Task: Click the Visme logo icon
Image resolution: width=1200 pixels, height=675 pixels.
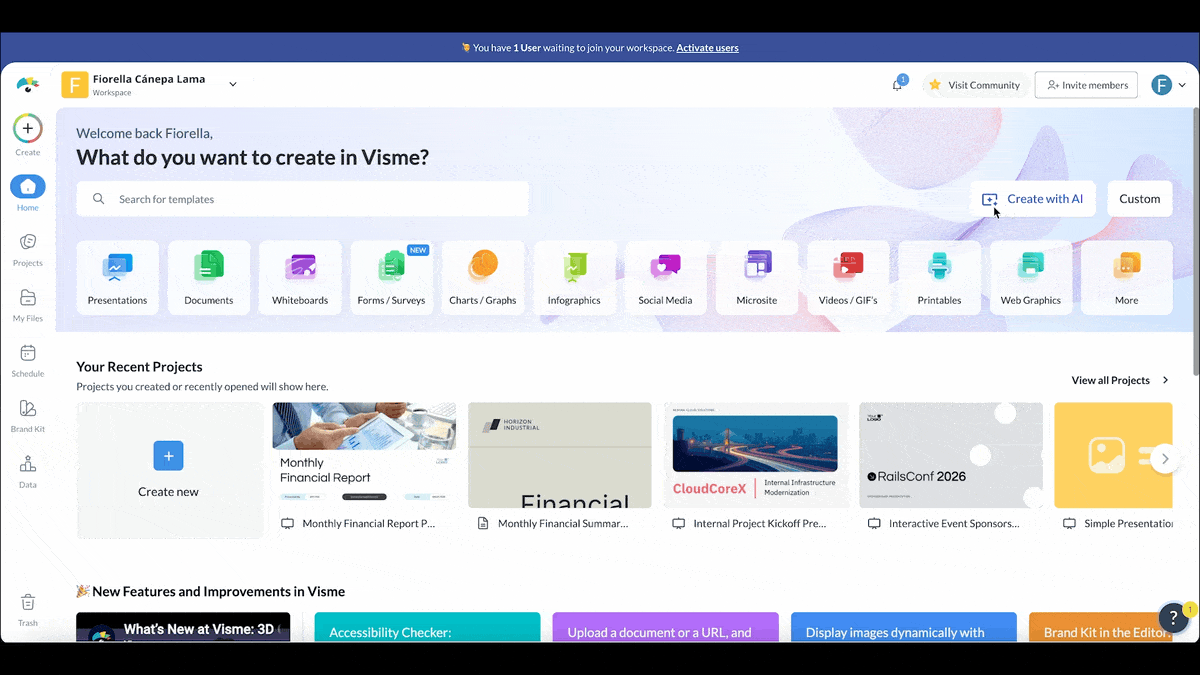Action: (28, 85)
